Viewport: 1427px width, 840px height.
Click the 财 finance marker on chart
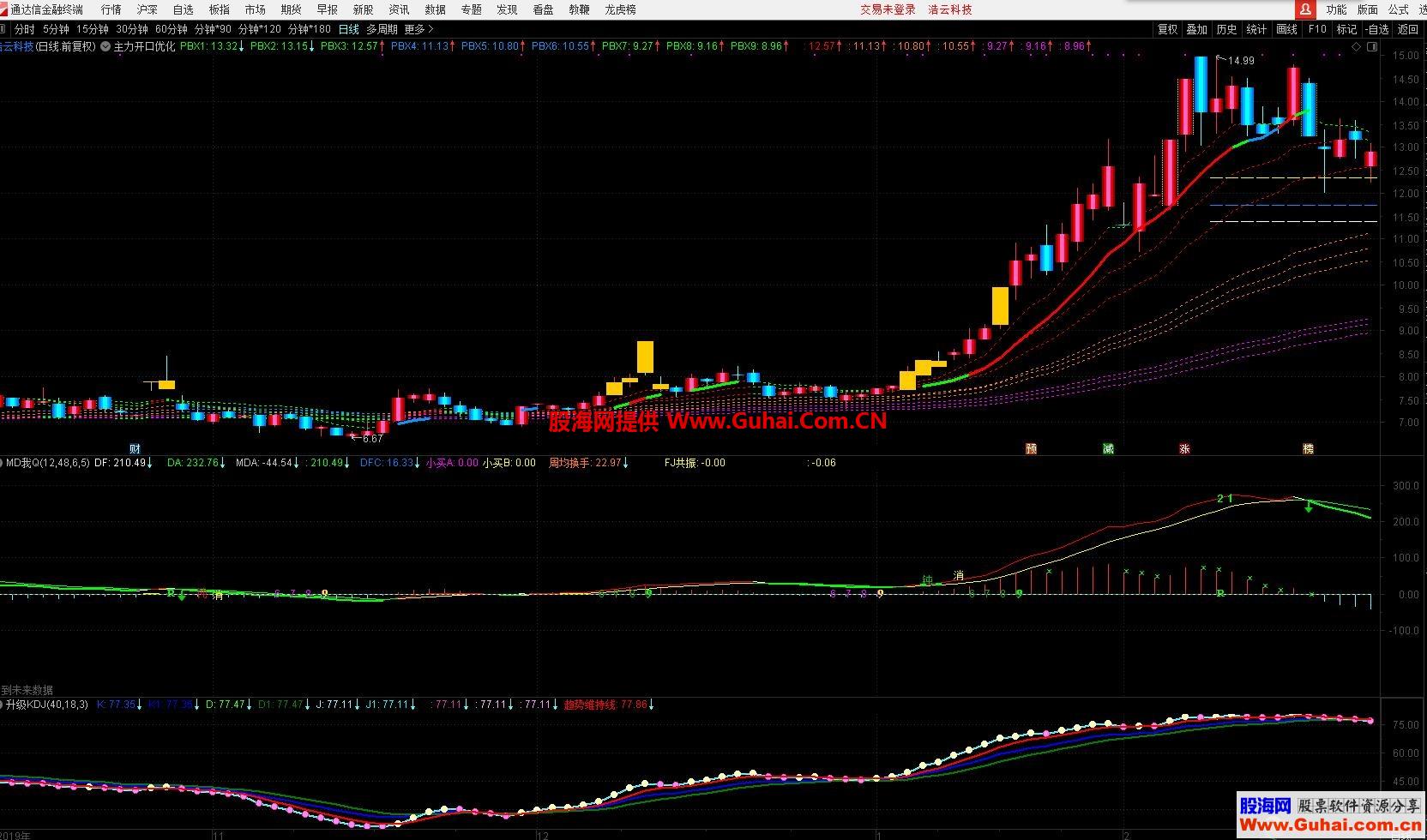(135, 448)
